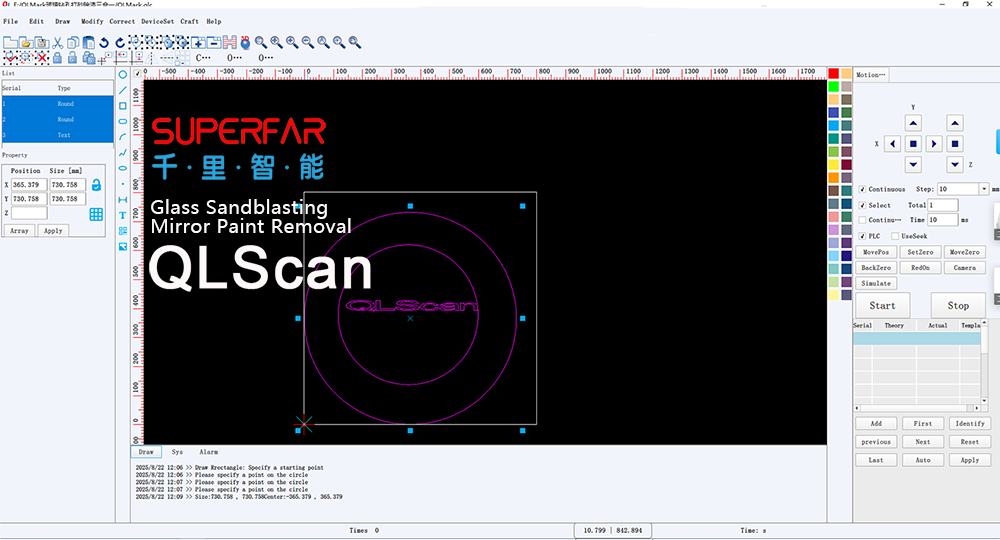This screenshot has height=540, width=1000.
Task: Open the Craft menu
Action: point(189,21)
